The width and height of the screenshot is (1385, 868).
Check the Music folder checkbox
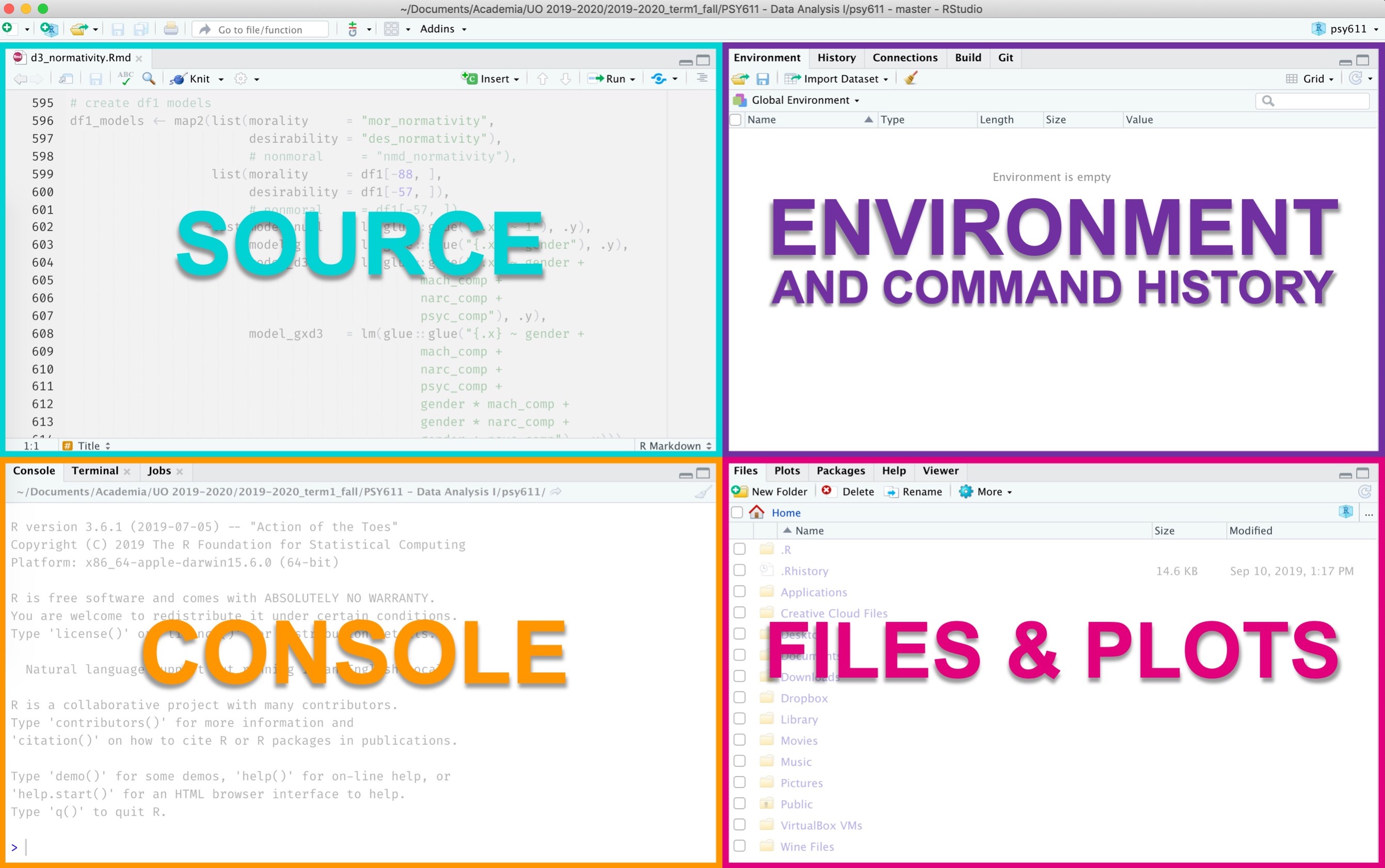click(x=740, y=761)
